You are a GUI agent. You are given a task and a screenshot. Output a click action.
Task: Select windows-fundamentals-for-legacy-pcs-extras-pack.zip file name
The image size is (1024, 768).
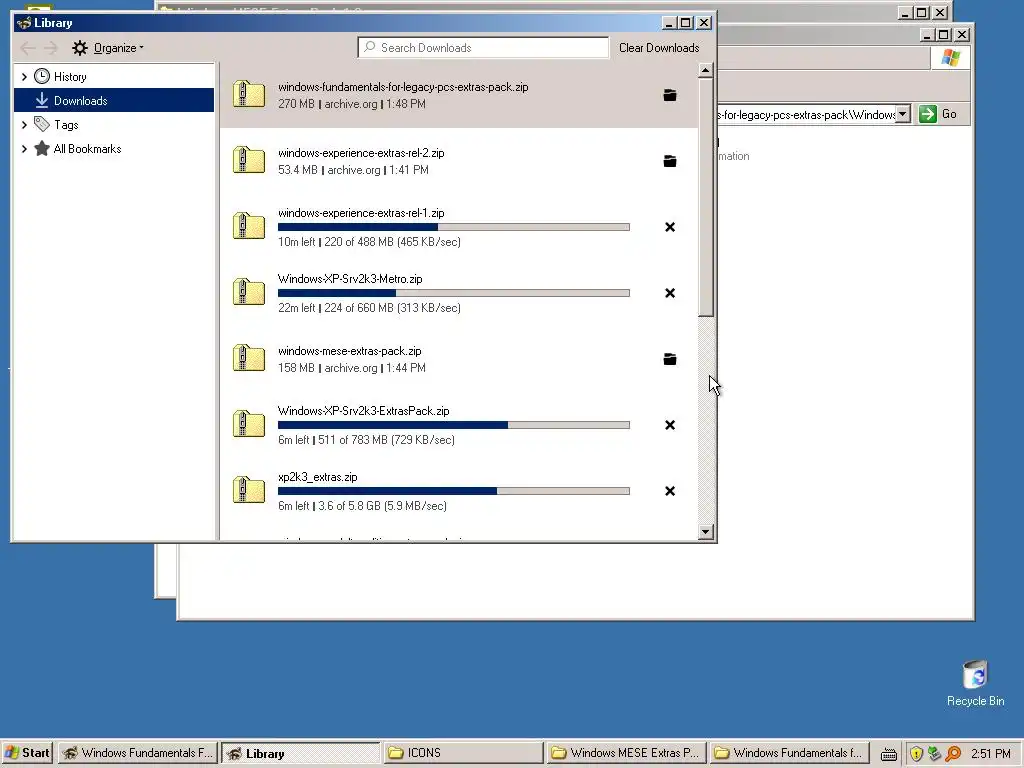(403, 87)
